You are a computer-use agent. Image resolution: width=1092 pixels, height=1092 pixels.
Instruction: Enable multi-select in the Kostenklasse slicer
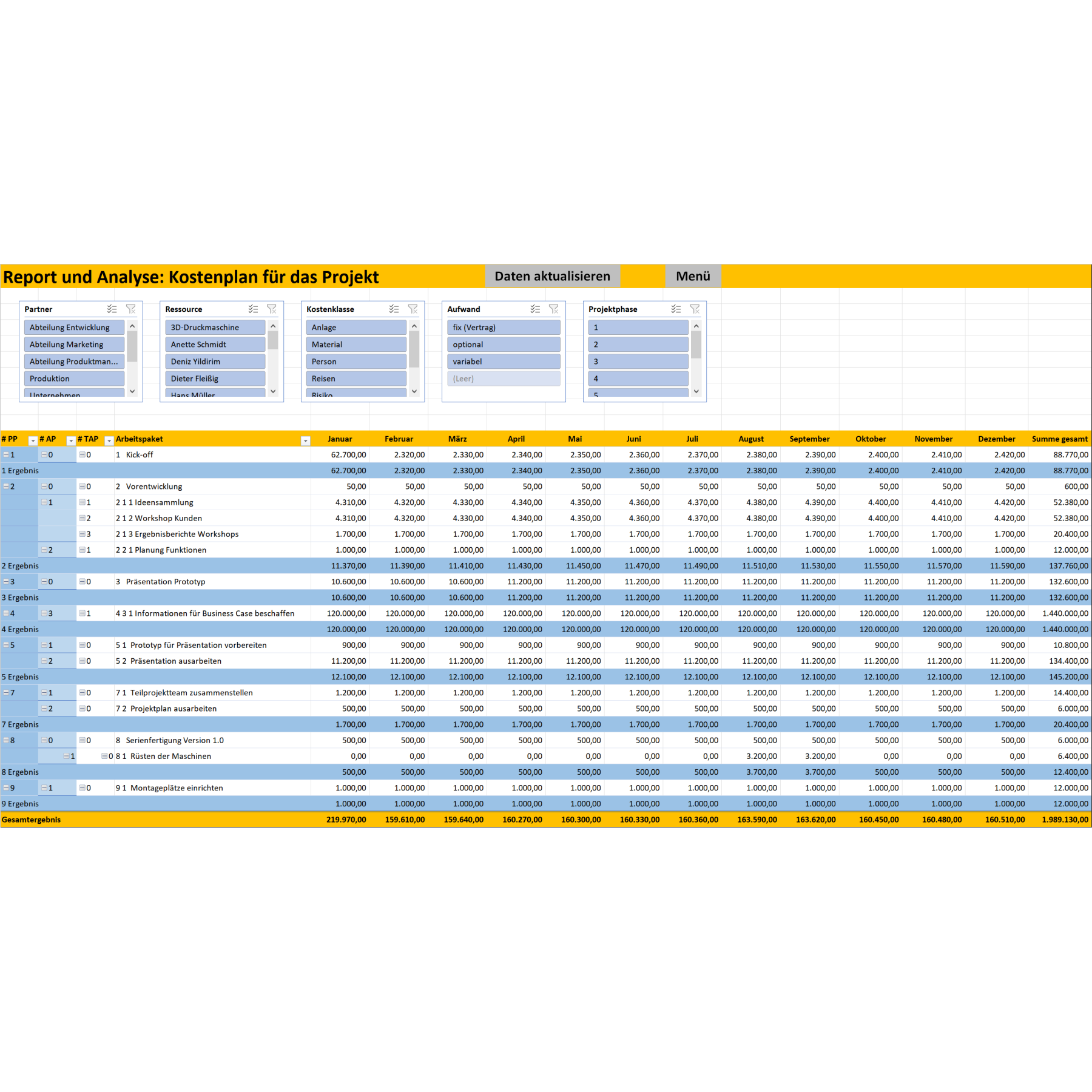(x=394, y=309)
